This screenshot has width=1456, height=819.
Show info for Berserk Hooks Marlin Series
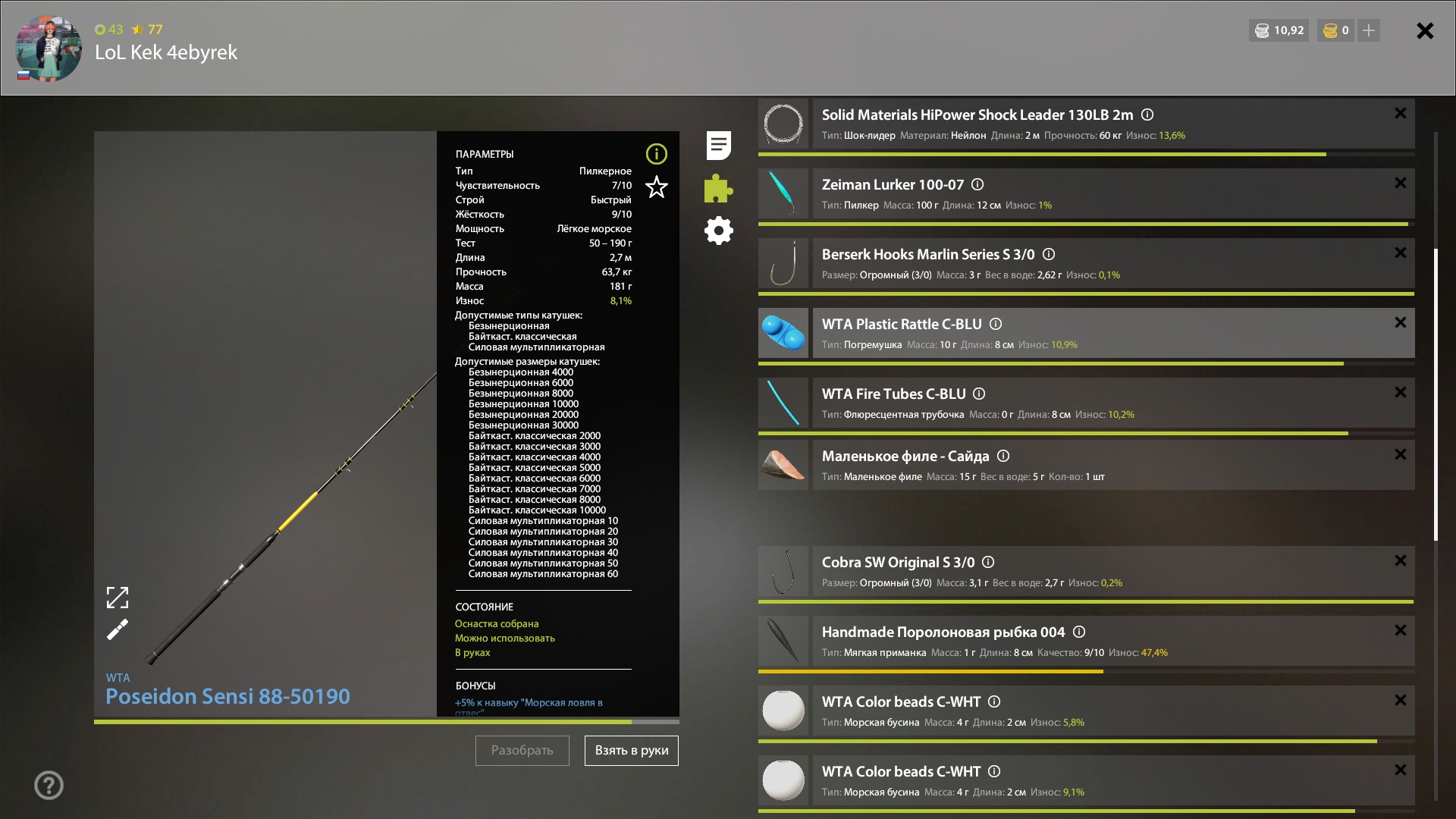tap(1049, 254)
